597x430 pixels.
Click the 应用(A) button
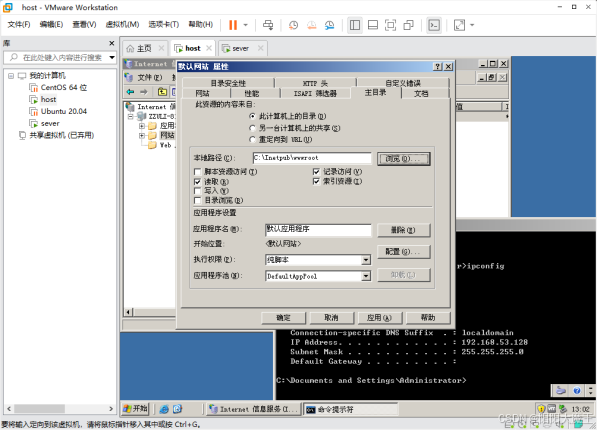pyautogui.click(x=379, y=318)
